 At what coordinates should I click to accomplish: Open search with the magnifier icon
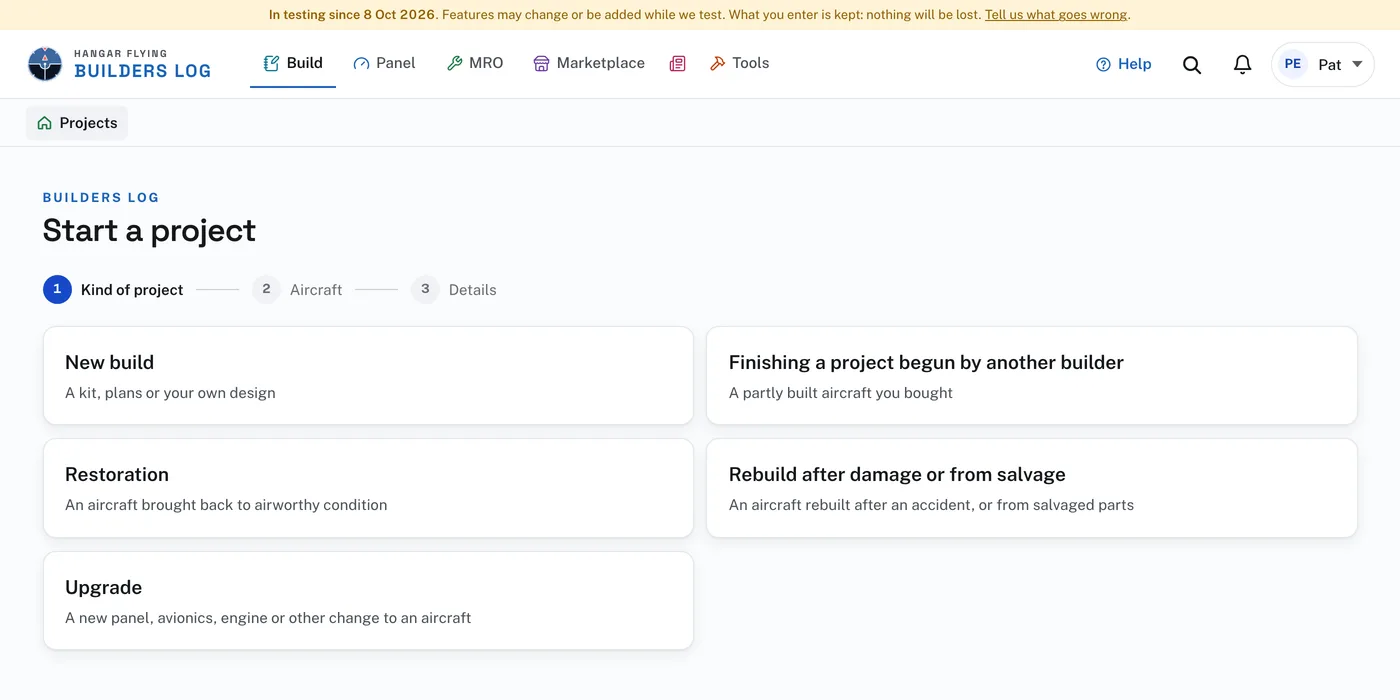pyautogui.click(x=1192, y=64)
